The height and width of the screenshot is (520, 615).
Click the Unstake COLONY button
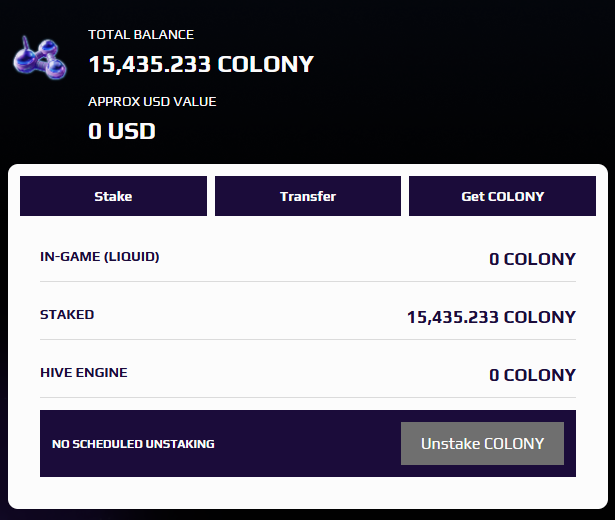tap(482, 444)
